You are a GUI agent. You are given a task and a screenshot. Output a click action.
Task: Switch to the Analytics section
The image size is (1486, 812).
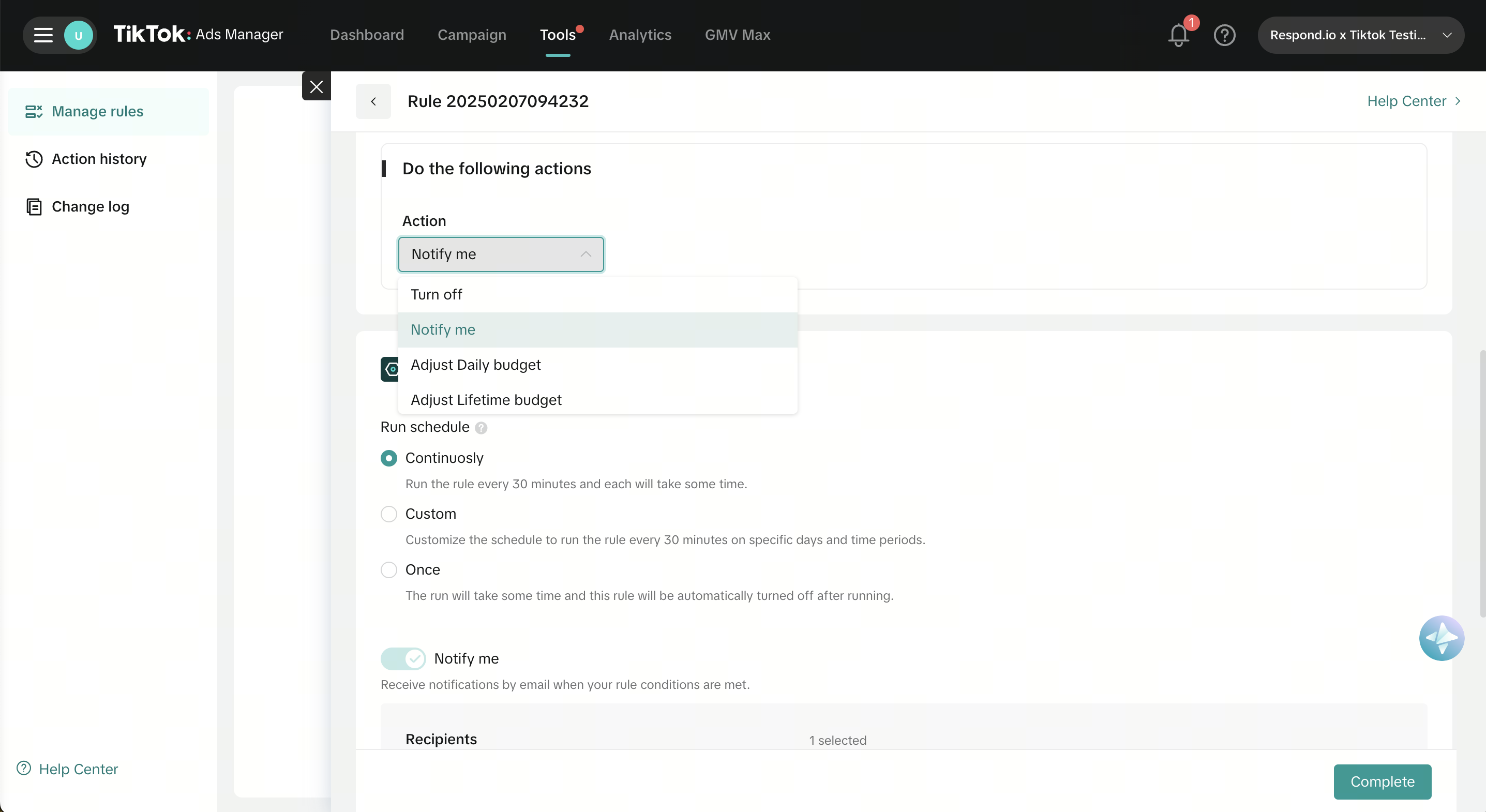(x=640, y=35)
